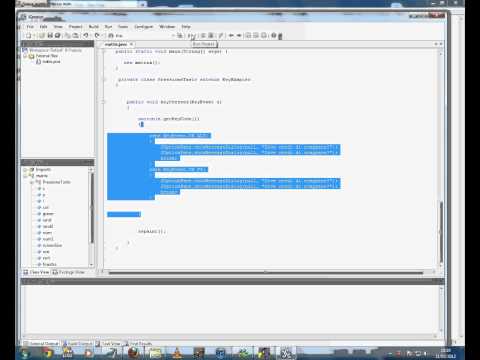
Task: Click the Help question mark toolbar icon
Action: (274, 35)
